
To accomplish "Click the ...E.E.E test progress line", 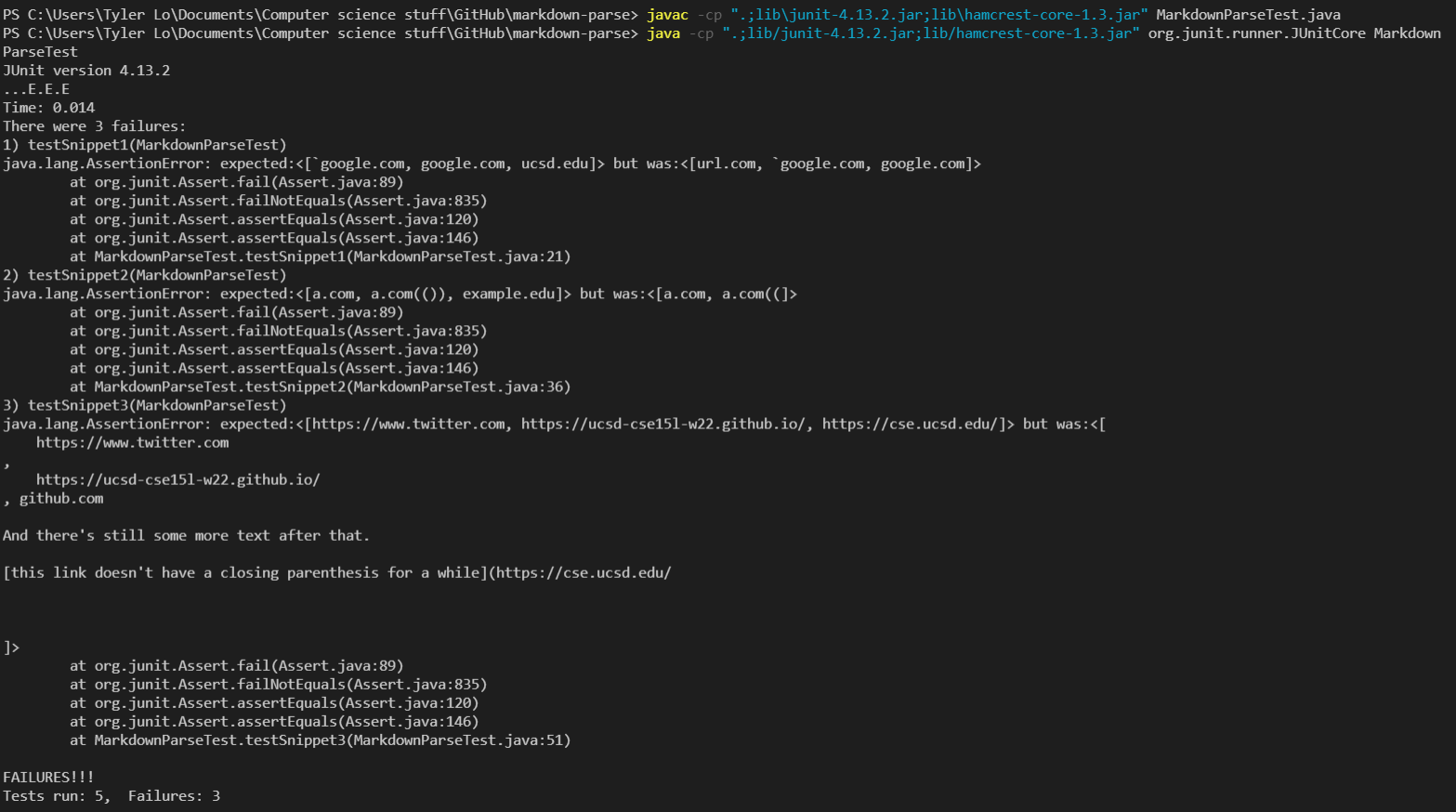I will coord(36,89).
